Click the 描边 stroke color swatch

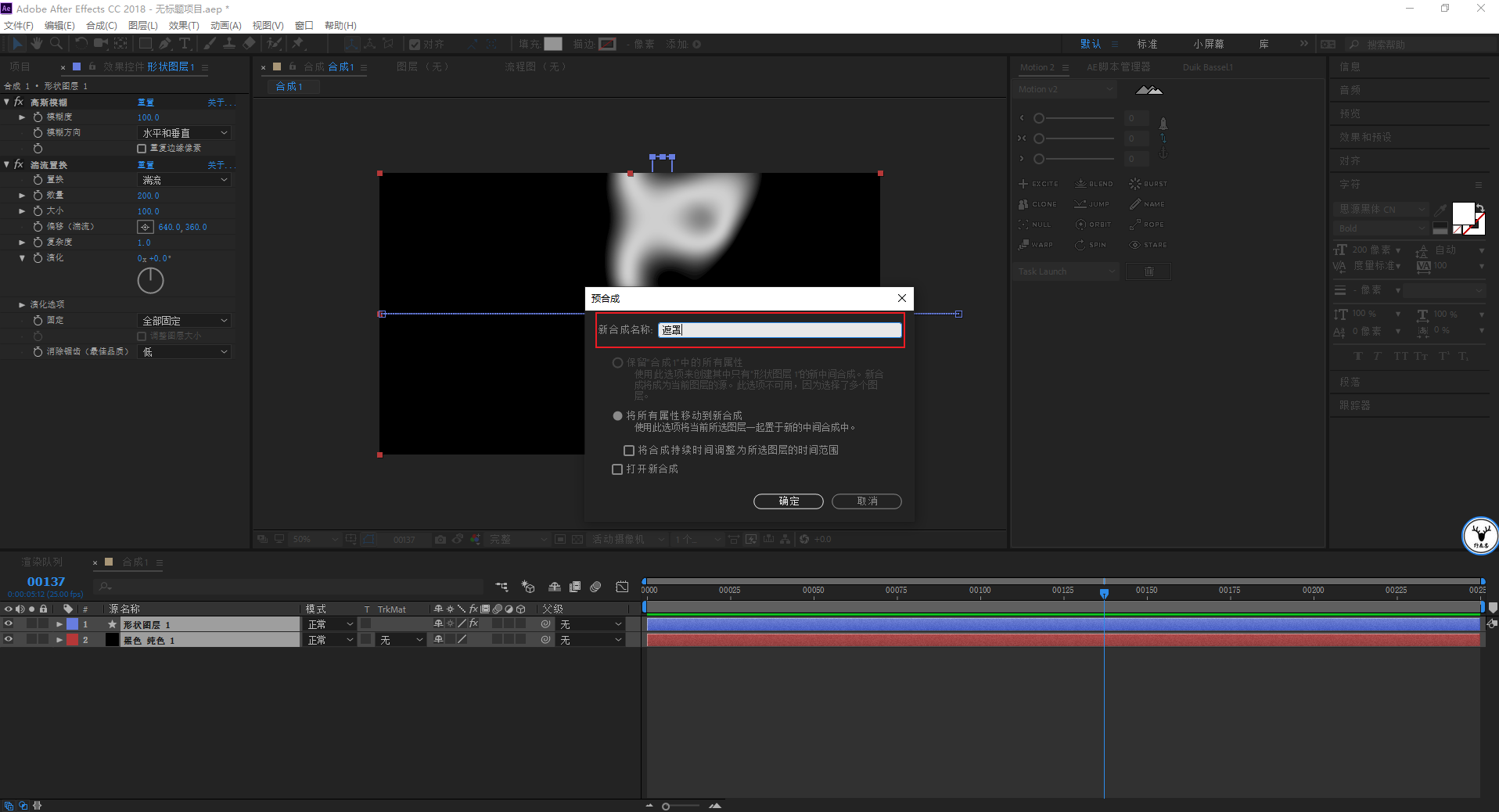[608, 45]
